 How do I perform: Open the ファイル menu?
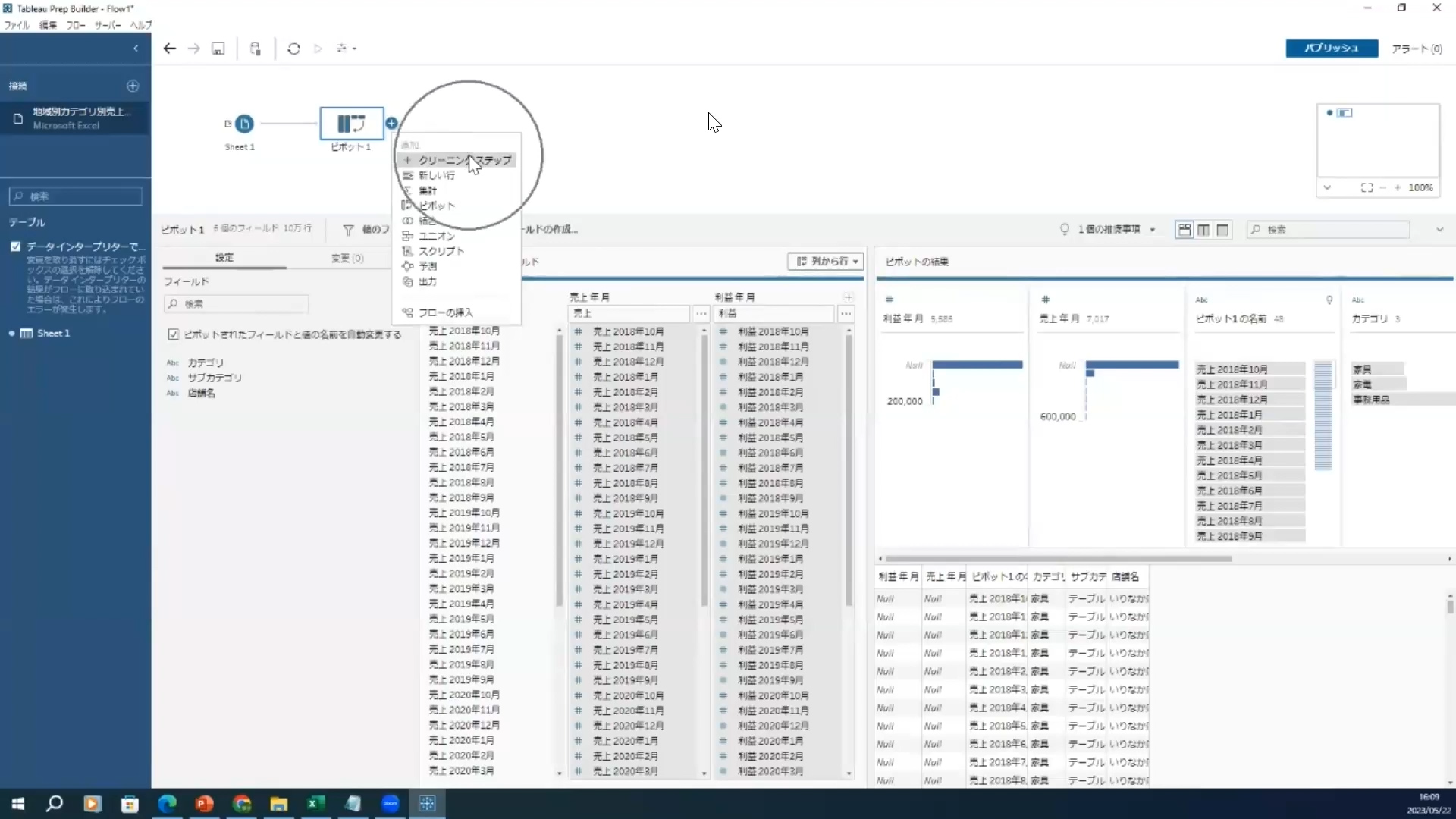pos(17,25)
